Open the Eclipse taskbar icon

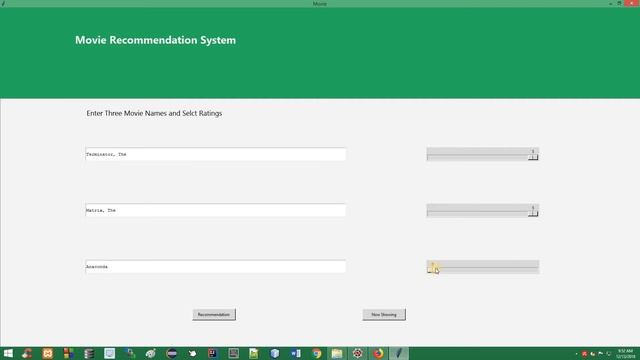tap(171, 353)
